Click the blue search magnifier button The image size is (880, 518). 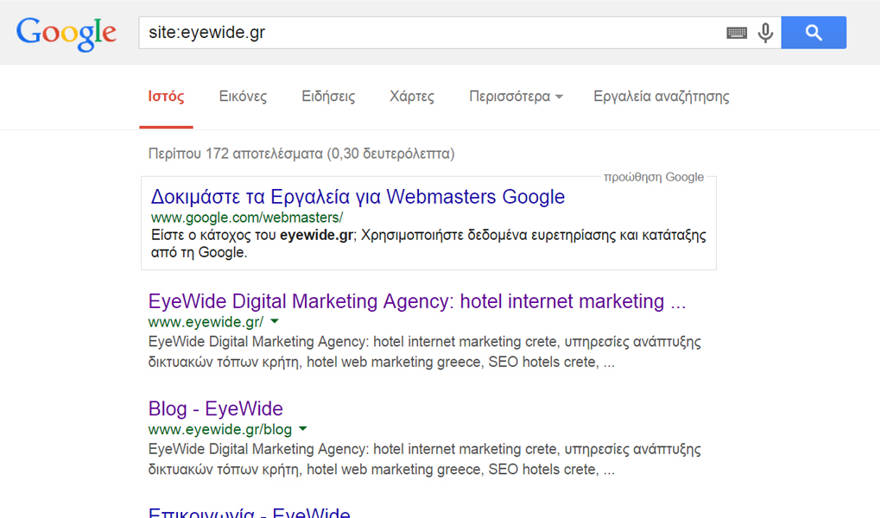[x=814, y=33]
